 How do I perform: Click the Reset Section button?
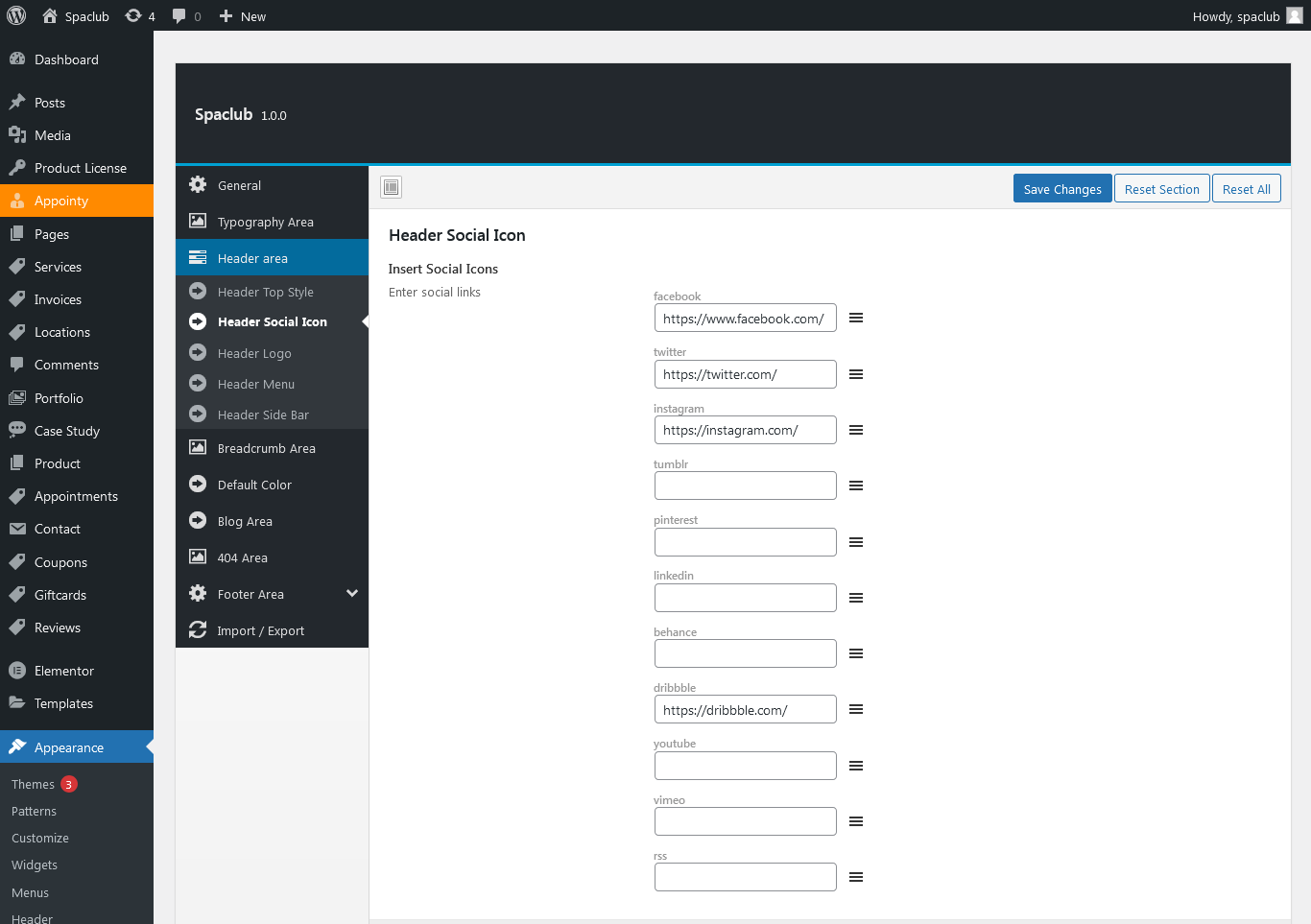pos(1161,188)
